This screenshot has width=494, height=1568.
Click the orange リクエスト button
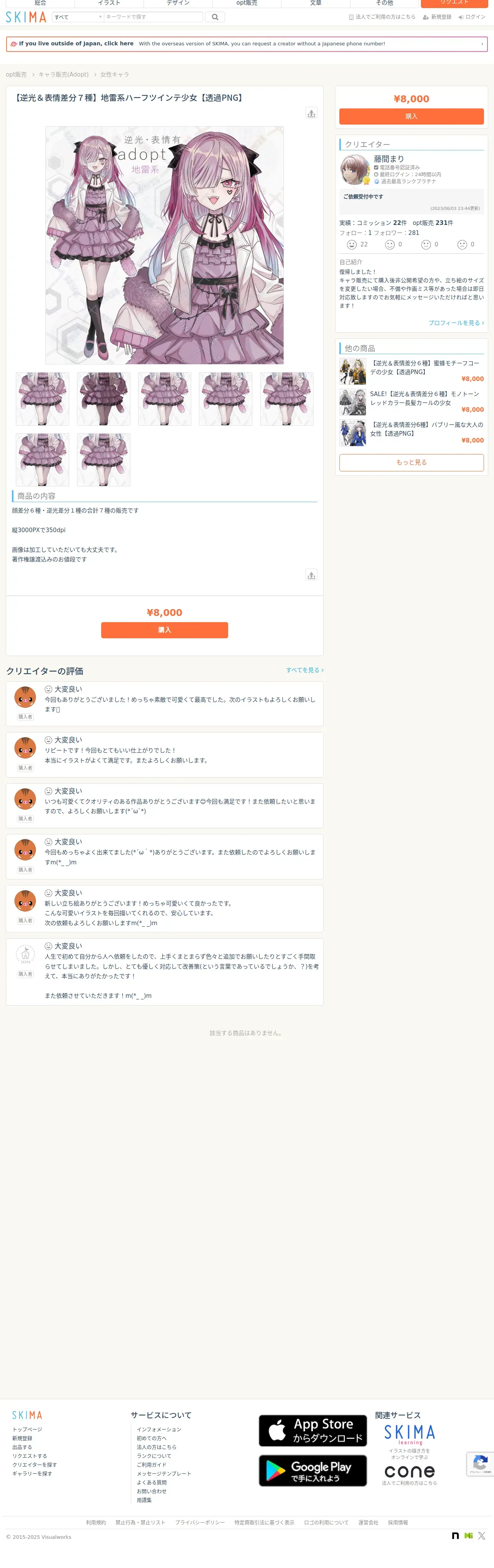(x=454, y=3)
